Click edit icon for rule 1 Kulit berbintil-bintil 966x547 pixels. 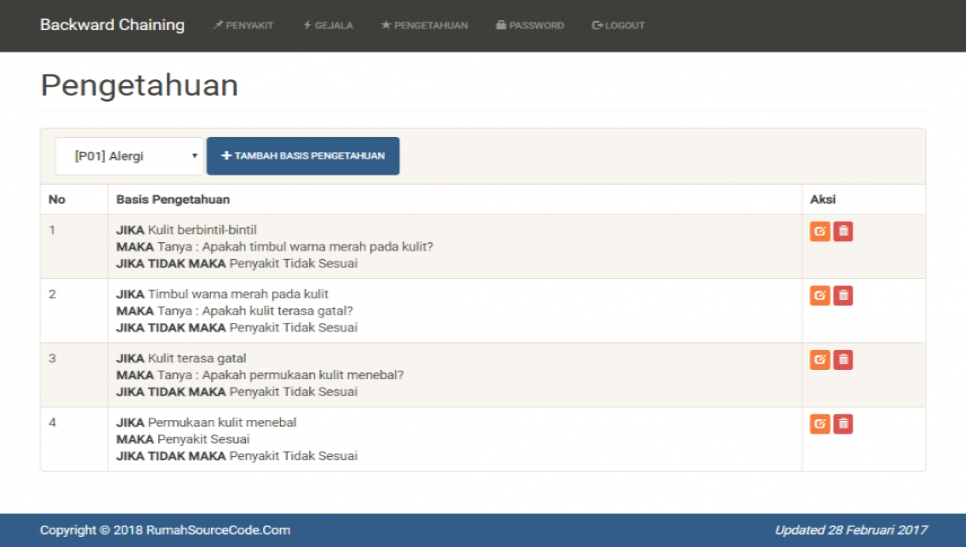click(x=820, y=232)
